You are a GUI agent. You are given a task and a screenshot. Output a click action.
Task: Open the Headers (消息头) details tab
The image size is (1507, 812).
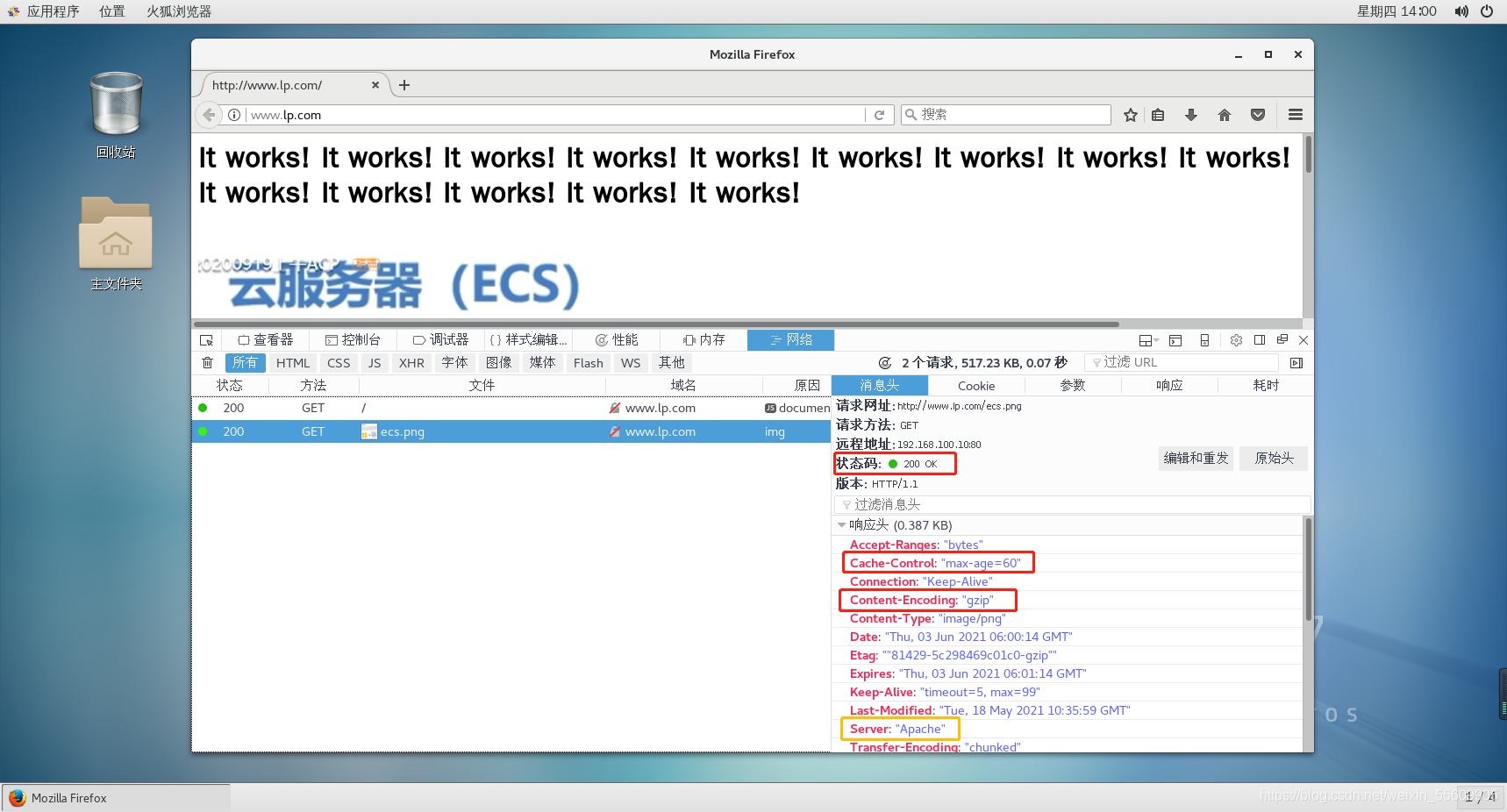tap(880, 386)
